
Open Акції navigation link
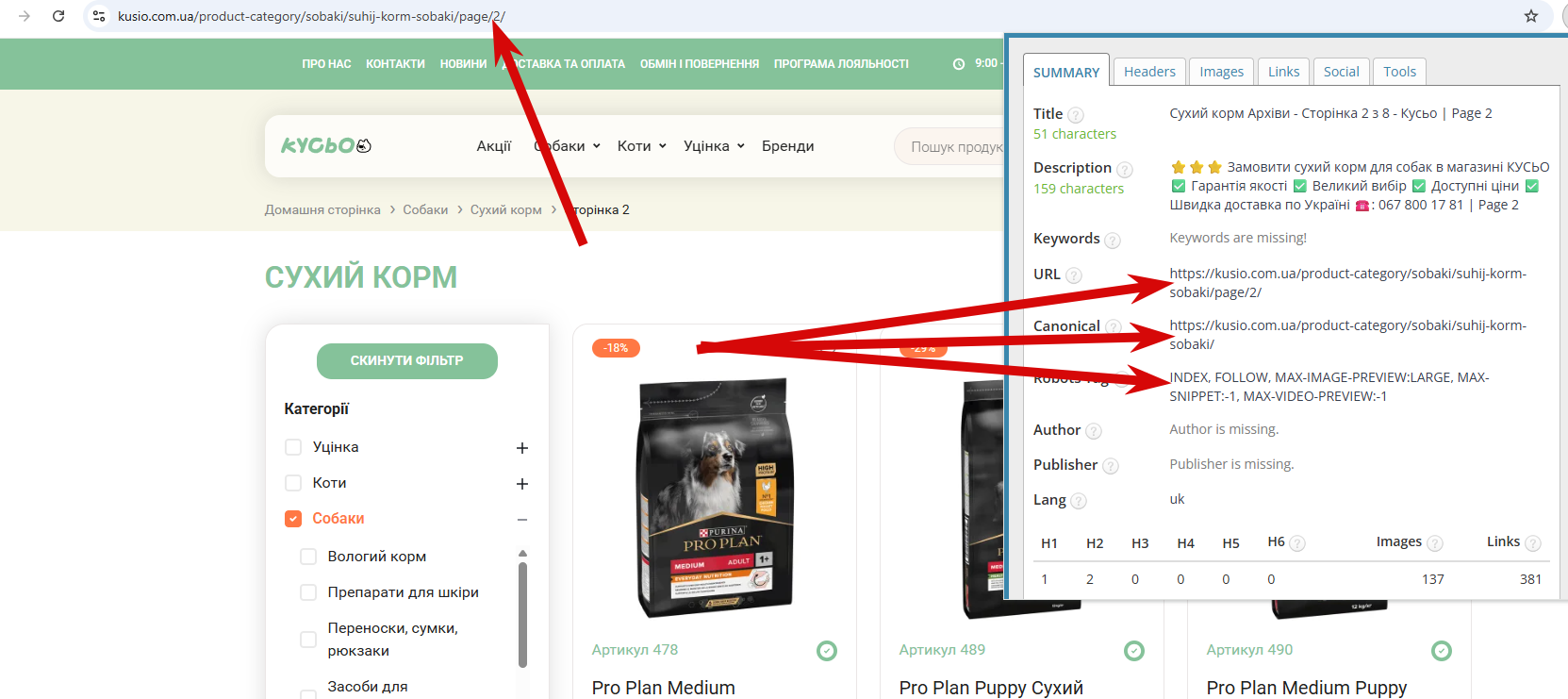tap(494, 146)
